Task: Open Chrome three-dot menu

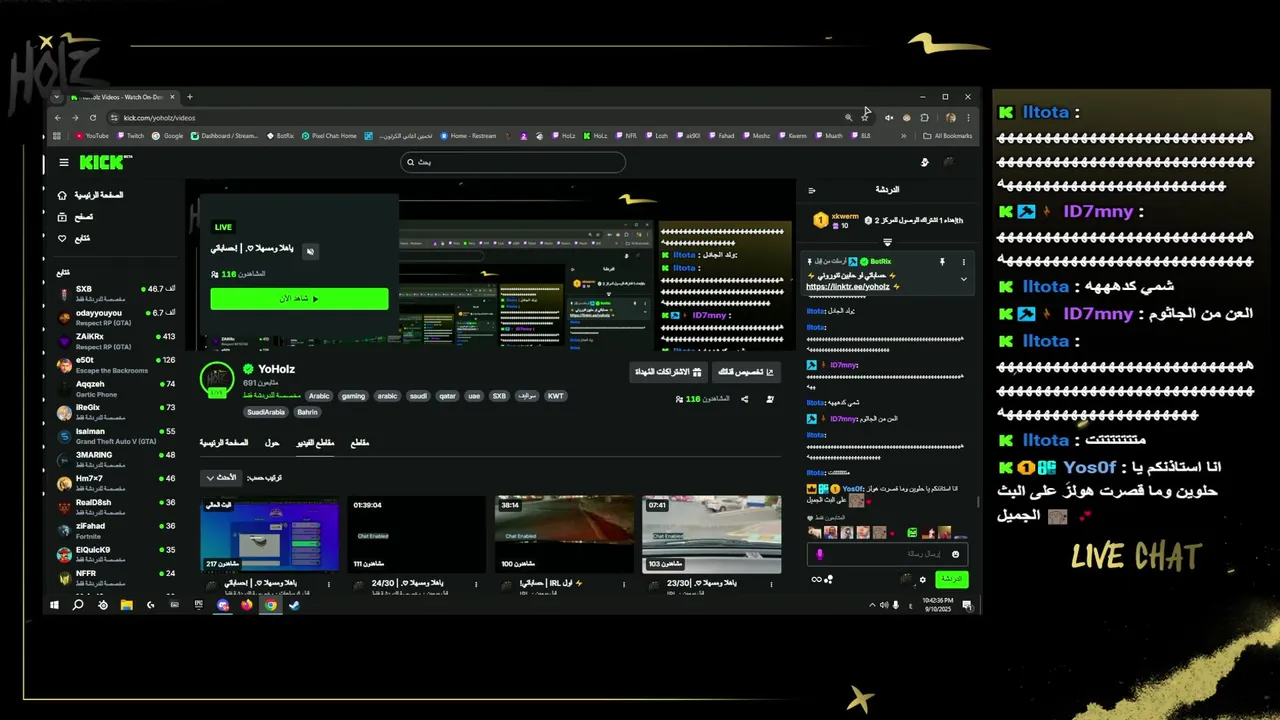Action: click(x=968, y=118)
